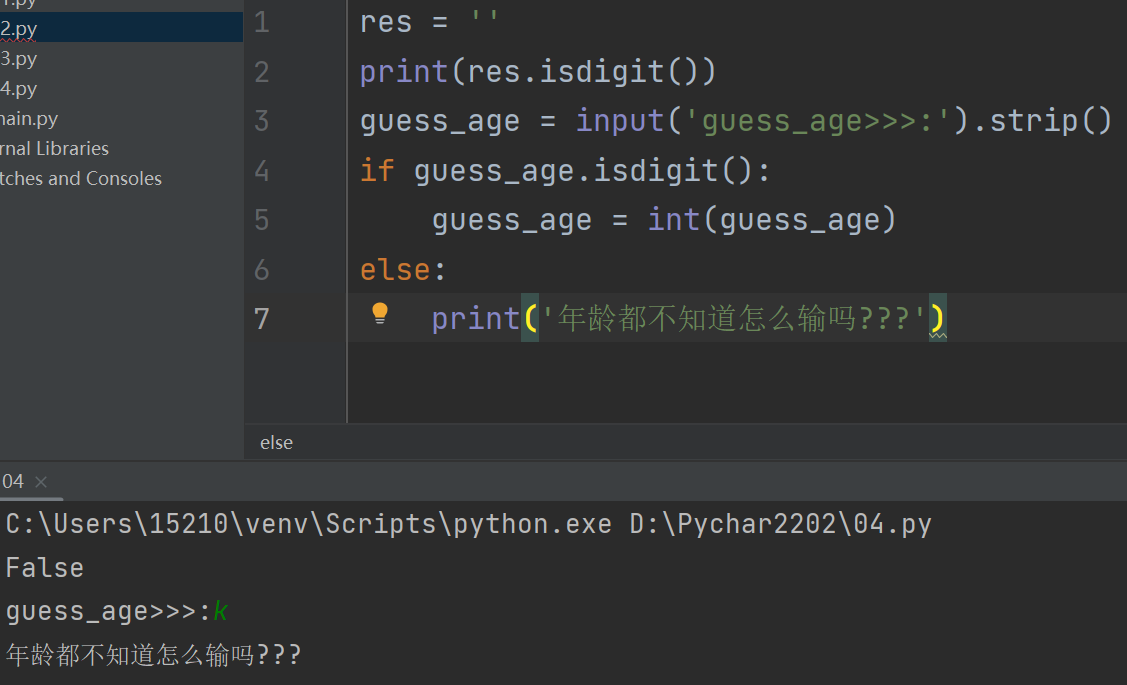1127x685 pixels.
Task: Click the yellow lightbulb intention icon
Action: tap(380, 314)
